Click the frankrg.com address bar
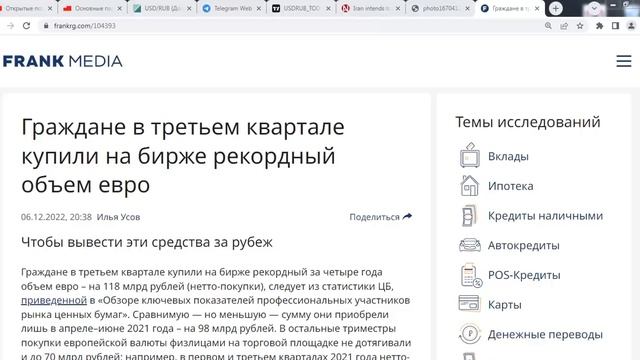 286,26
